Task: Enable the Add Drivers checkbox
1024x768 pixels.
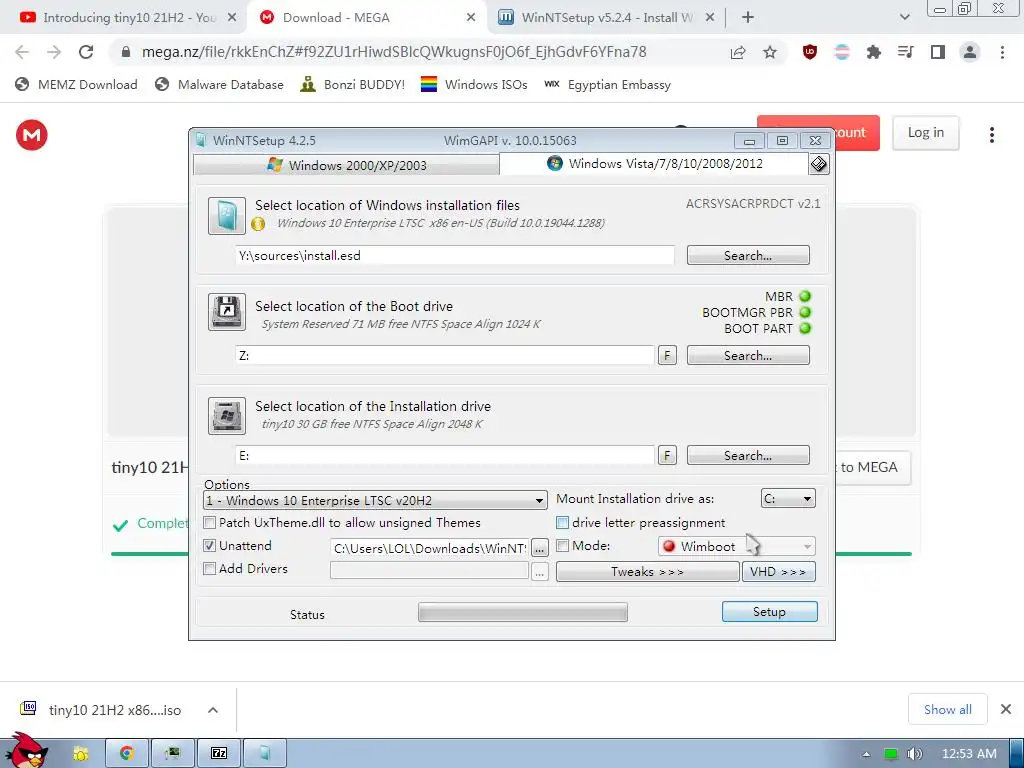Action: point(210,568)
